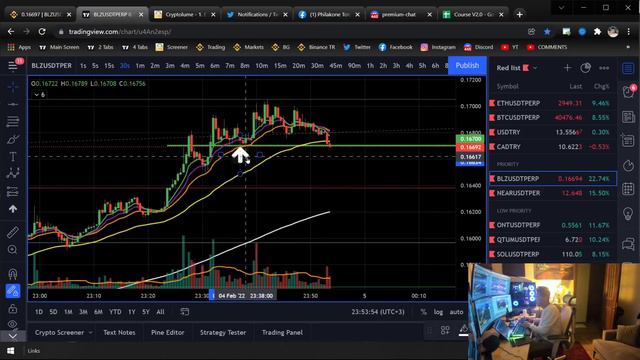This screenshot has width=640, height=360.
Task: Set the chart range to All
Action: pos(160,312)
